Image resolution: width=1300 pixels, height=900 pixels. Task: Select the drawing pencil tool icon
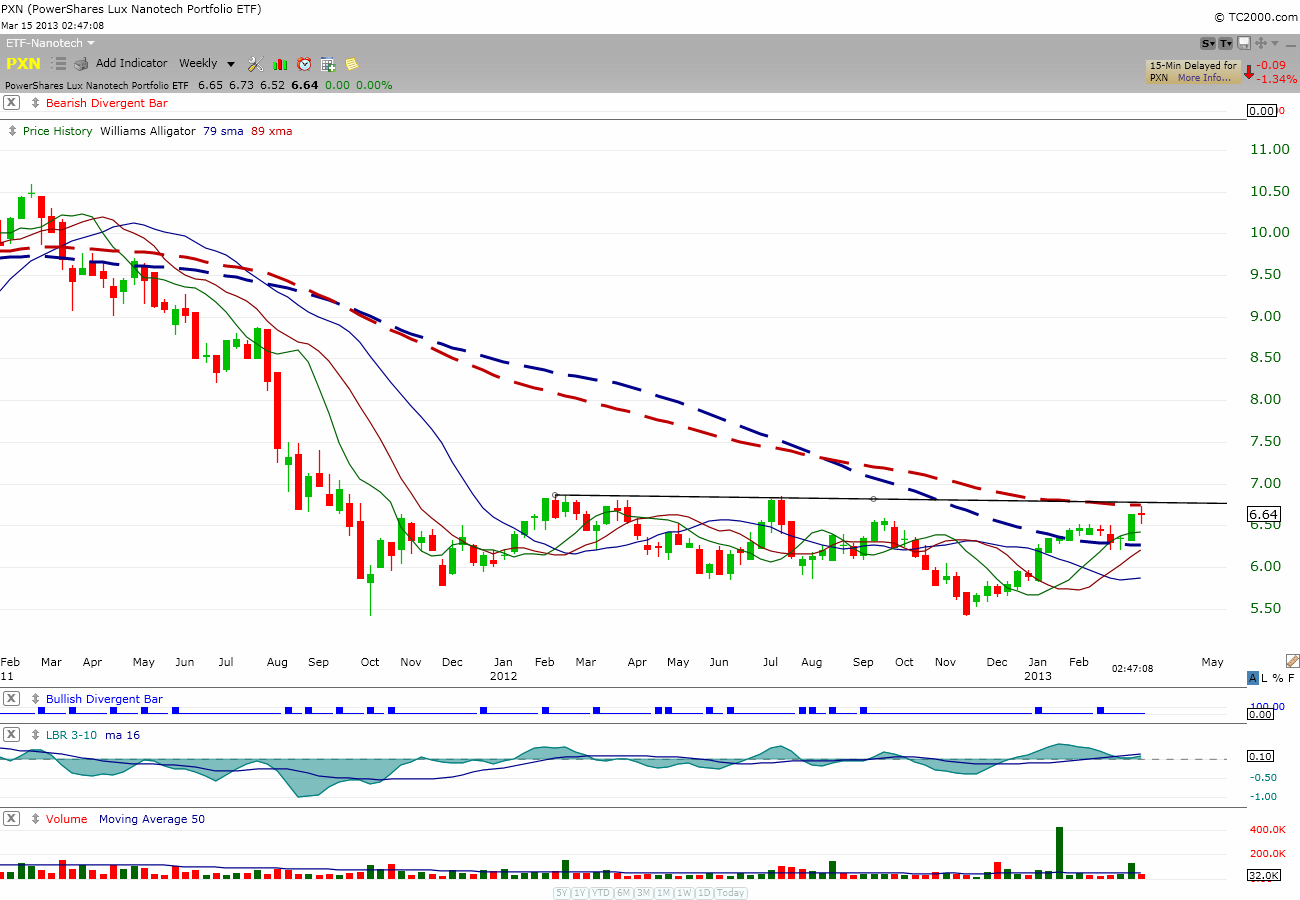[1292, 661]
